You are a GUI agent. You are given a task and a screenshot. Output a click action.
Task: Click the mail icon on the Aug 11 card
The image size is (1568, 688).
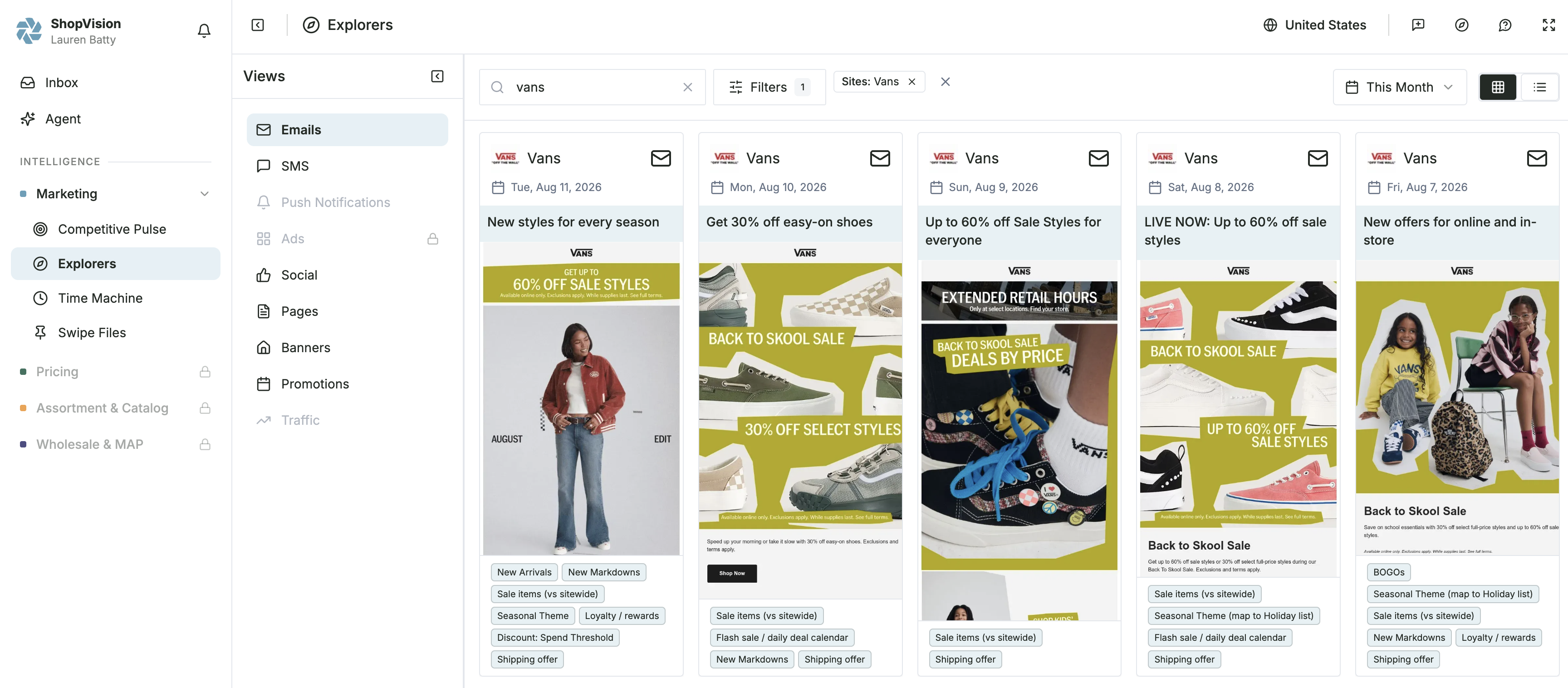pos(661,158)
